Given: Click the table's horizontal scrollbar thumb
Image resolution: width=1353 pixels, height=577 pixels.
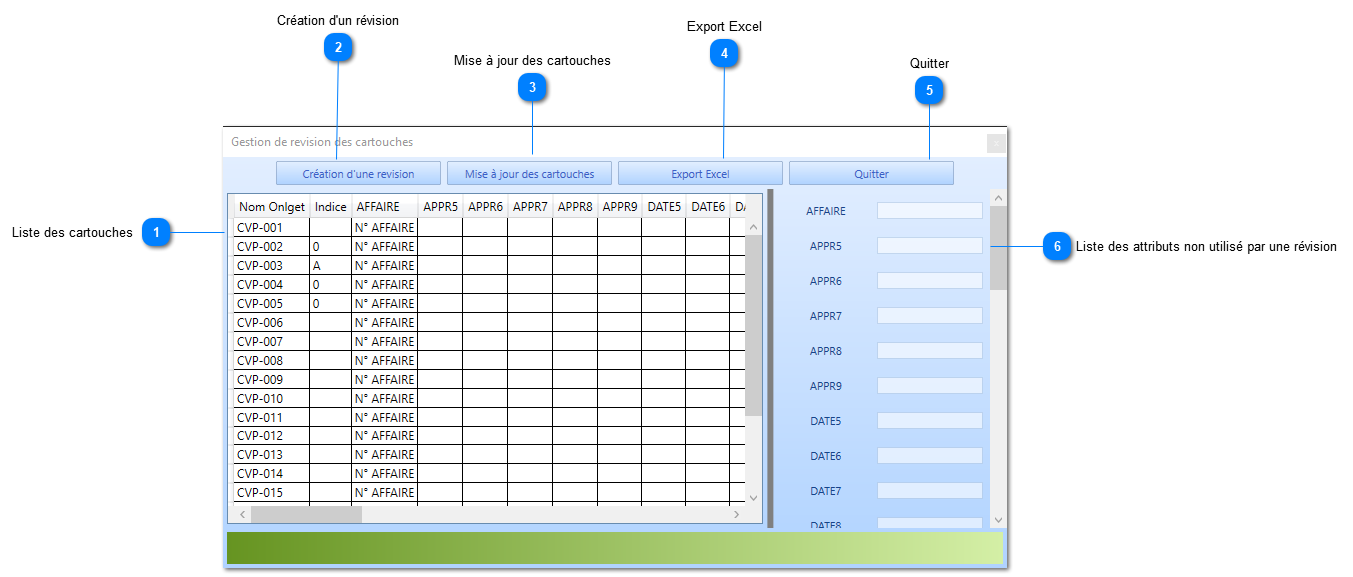Looking at the screenshot, I should (x=306, y=514).
